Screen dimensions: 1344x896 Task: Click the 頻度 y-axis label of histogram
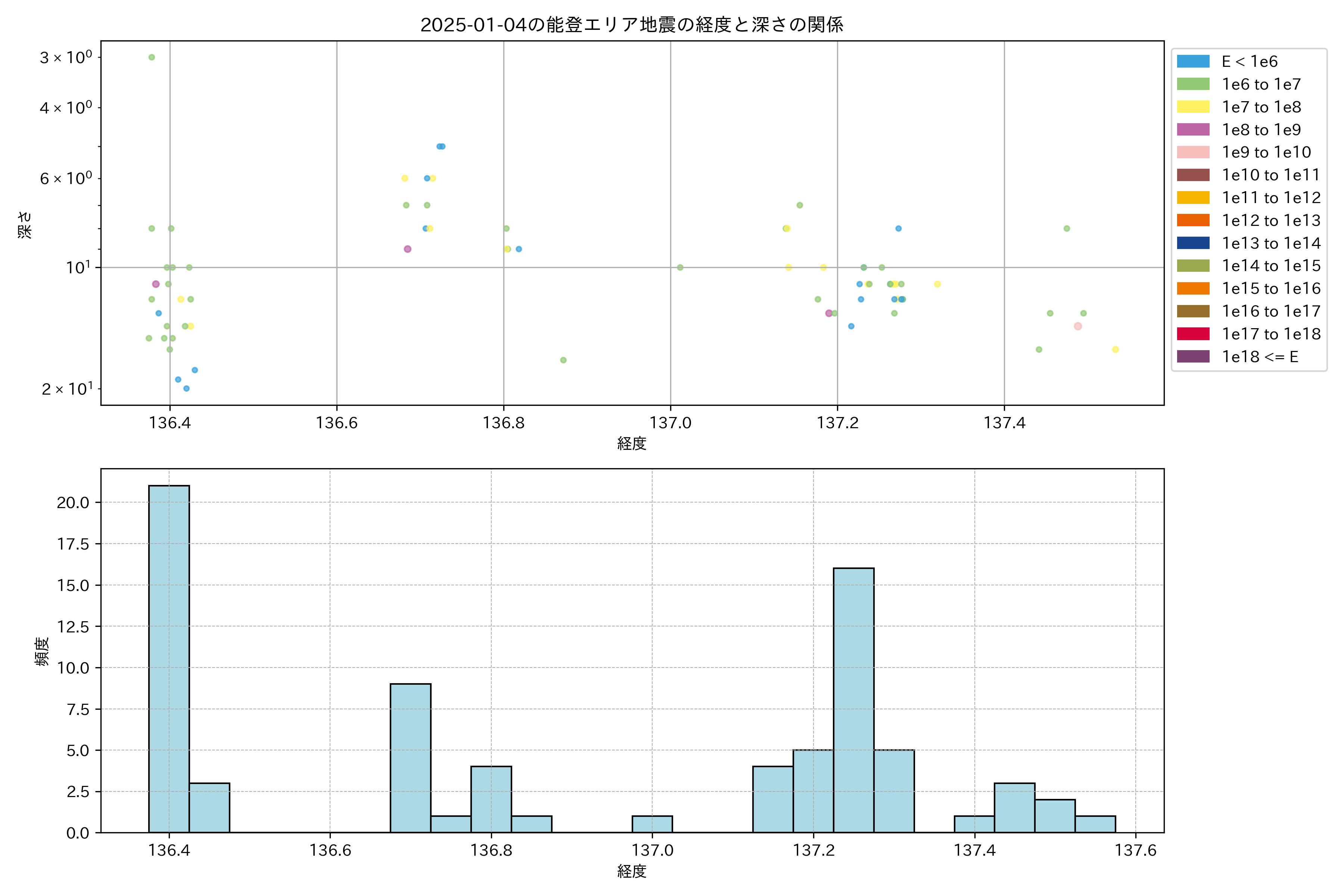tap(42, 651)
